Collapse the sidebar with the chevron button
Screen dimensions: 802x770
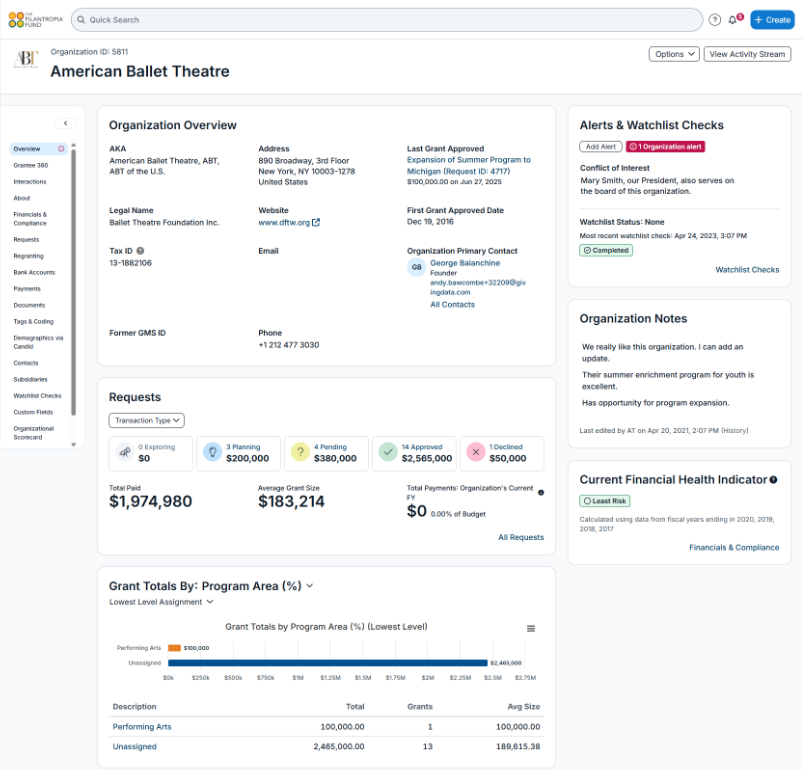(x=65, y=123)
